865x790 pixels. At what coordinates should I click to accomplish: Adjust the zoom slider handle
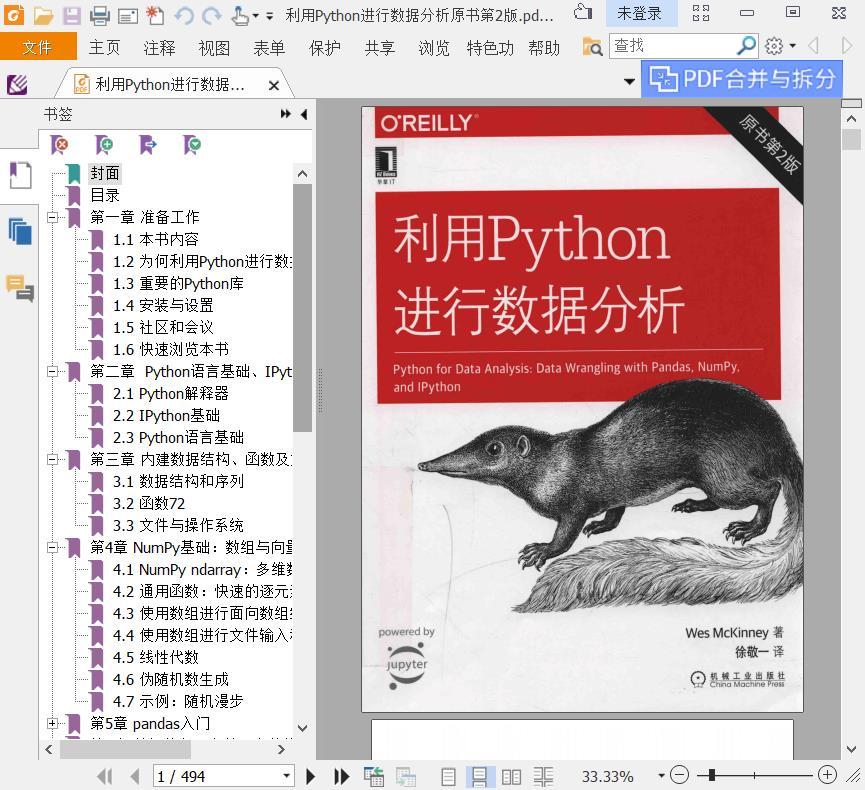point(712,775)
